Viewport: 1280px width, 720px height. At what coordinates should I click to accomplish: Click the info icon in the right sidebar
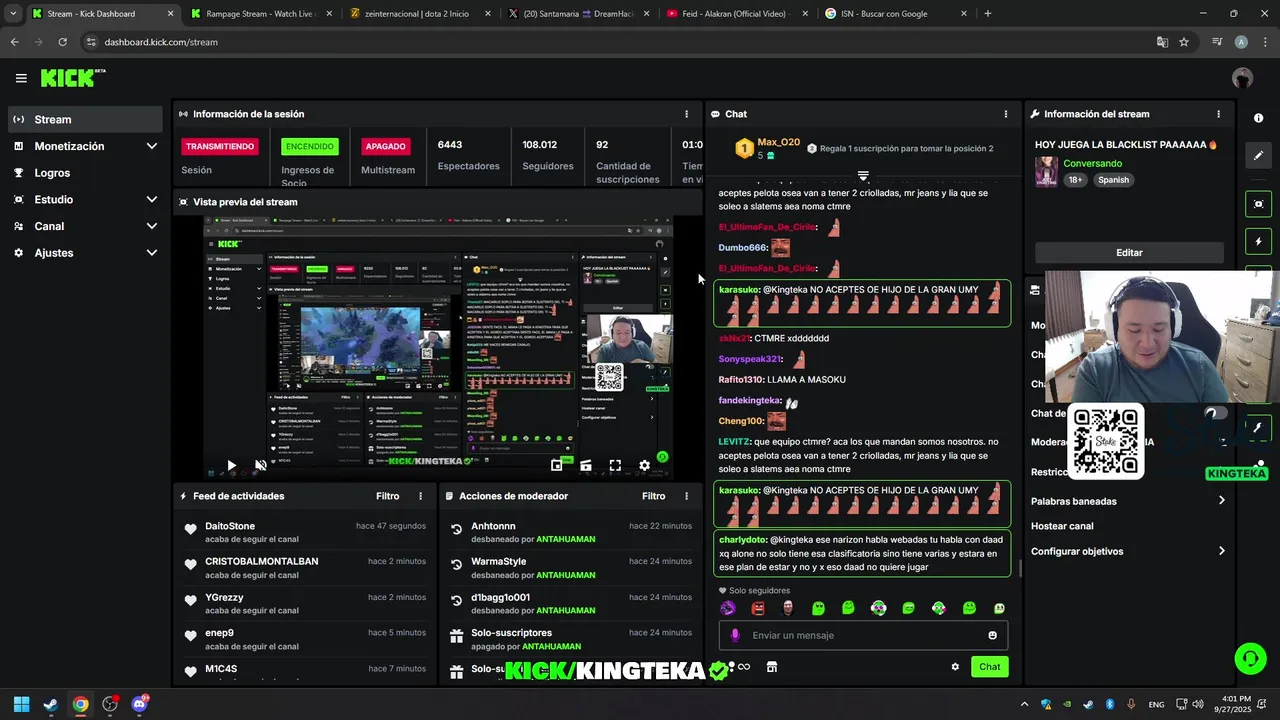[1258, 118]
